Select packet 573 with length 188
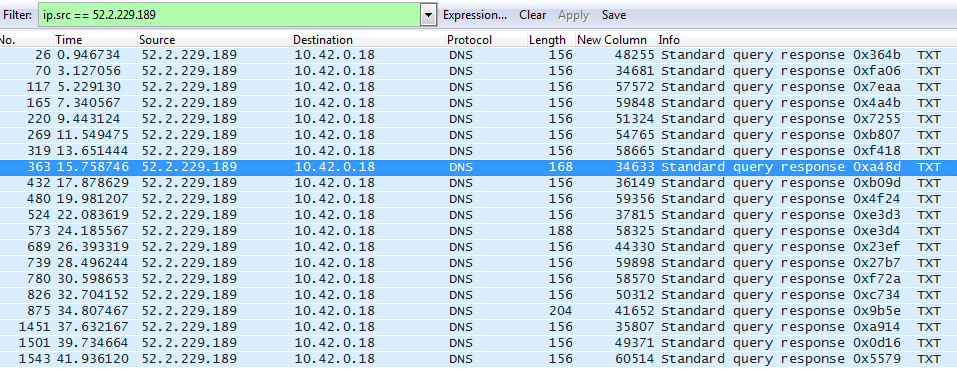This screenshot has width=957, height=373. [x=478, y=231]
